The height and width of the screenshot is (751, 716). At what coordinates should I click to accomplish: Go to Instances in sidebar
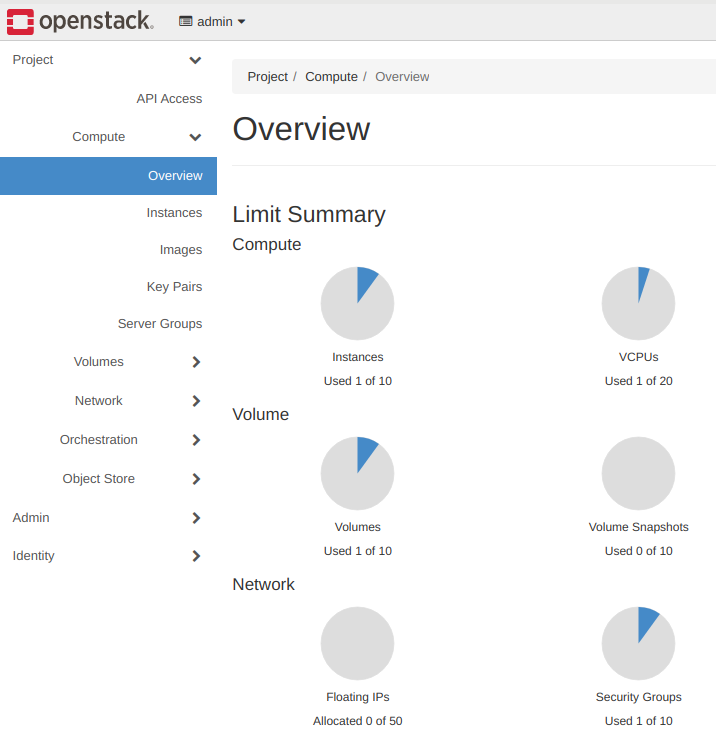(x=174, y=213)
